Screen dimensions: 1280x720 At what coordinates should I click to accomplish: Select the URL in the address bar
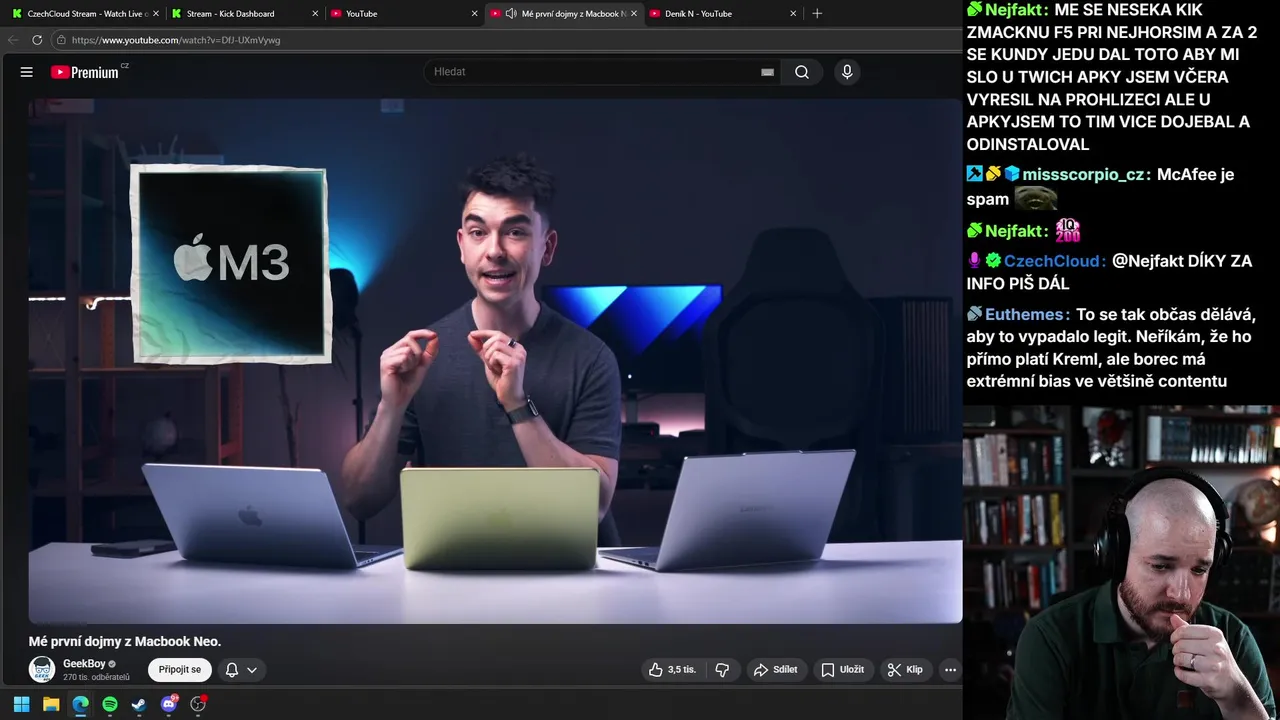pos(176,40)
